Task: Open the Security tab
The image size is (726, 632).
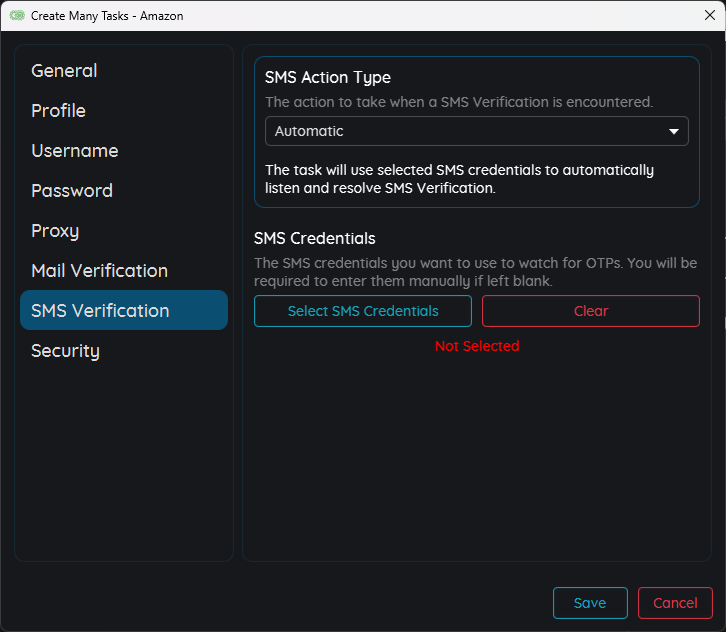Action: [65, 351]
